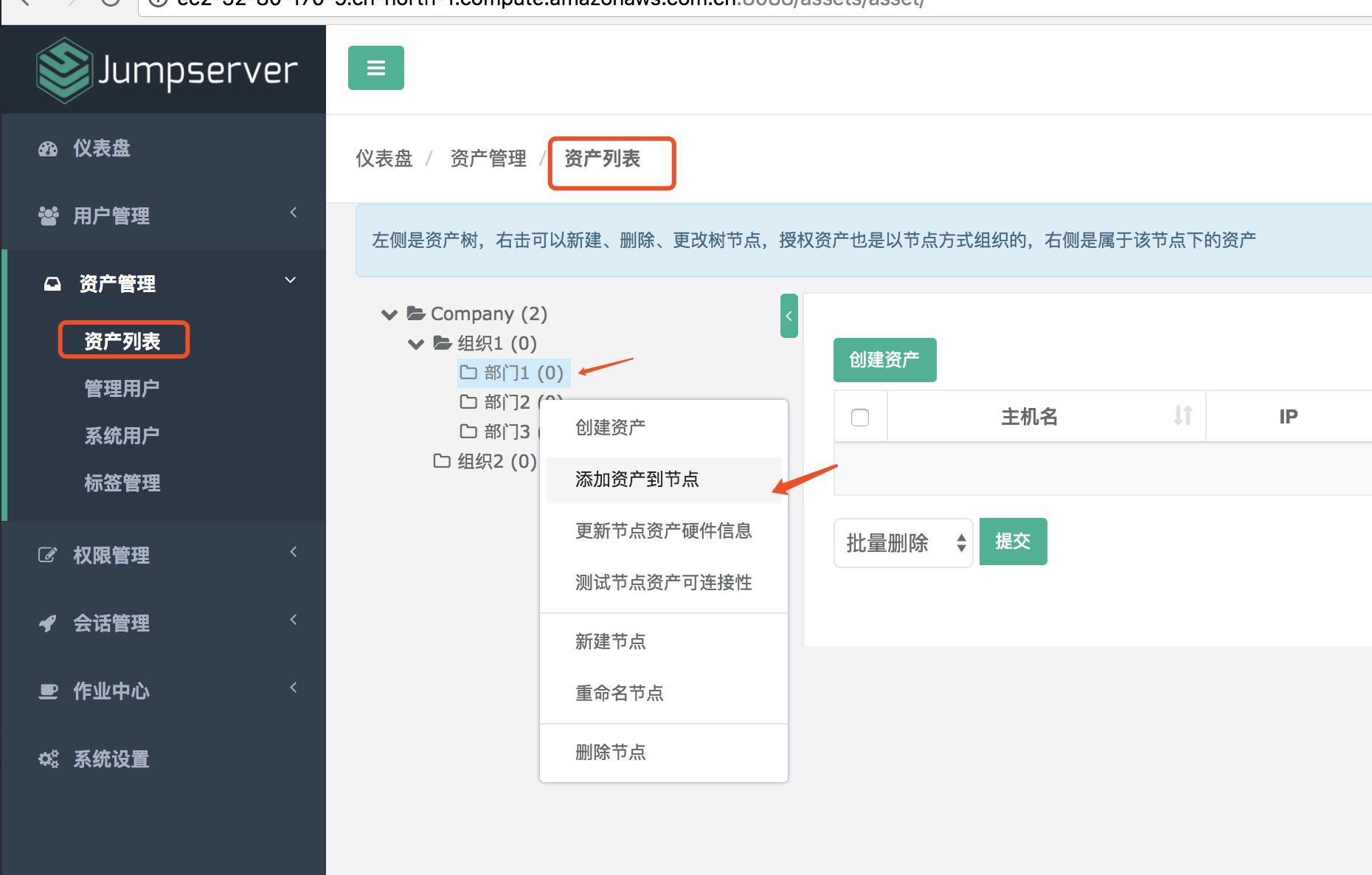The image size is (1372, 875).
Task: Click the job center coffee icon
Action: (x=48, y=691)
